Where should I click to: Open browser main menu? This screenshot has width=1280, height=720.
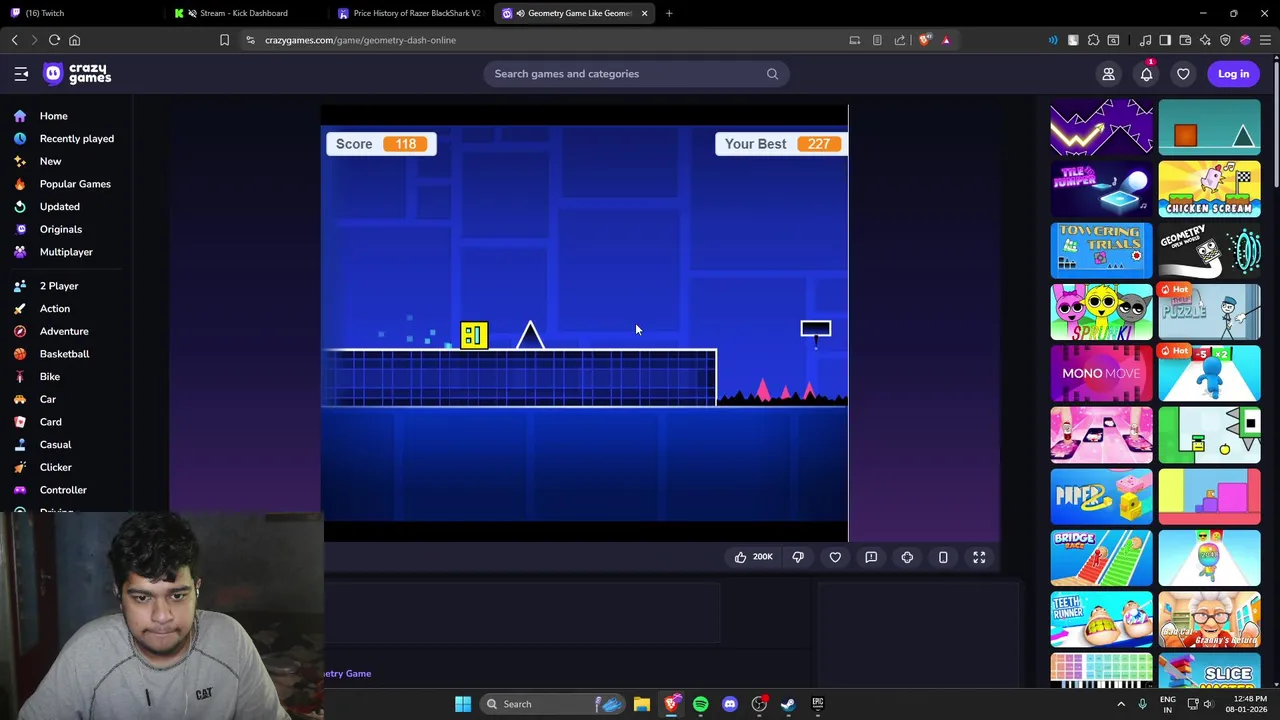(1265, 40)
